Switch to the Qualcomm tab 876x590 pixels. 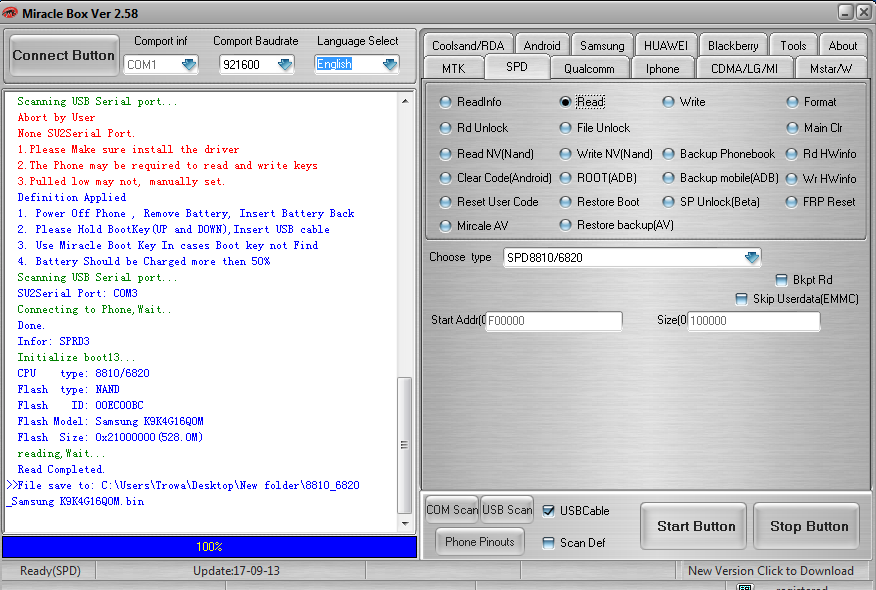point(589,68)
